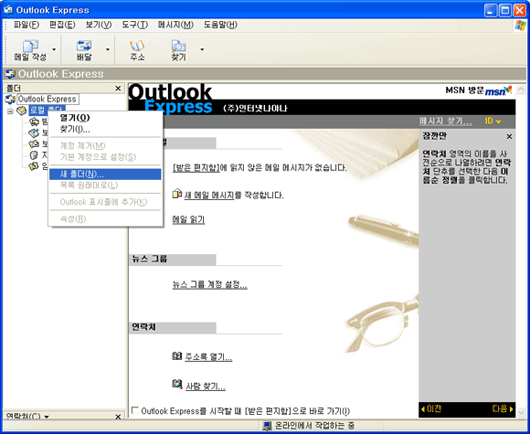This screenshot has width=530, height=434.
Task: Click the Outlook Express root folder icon
Action: tap(10, 99)
